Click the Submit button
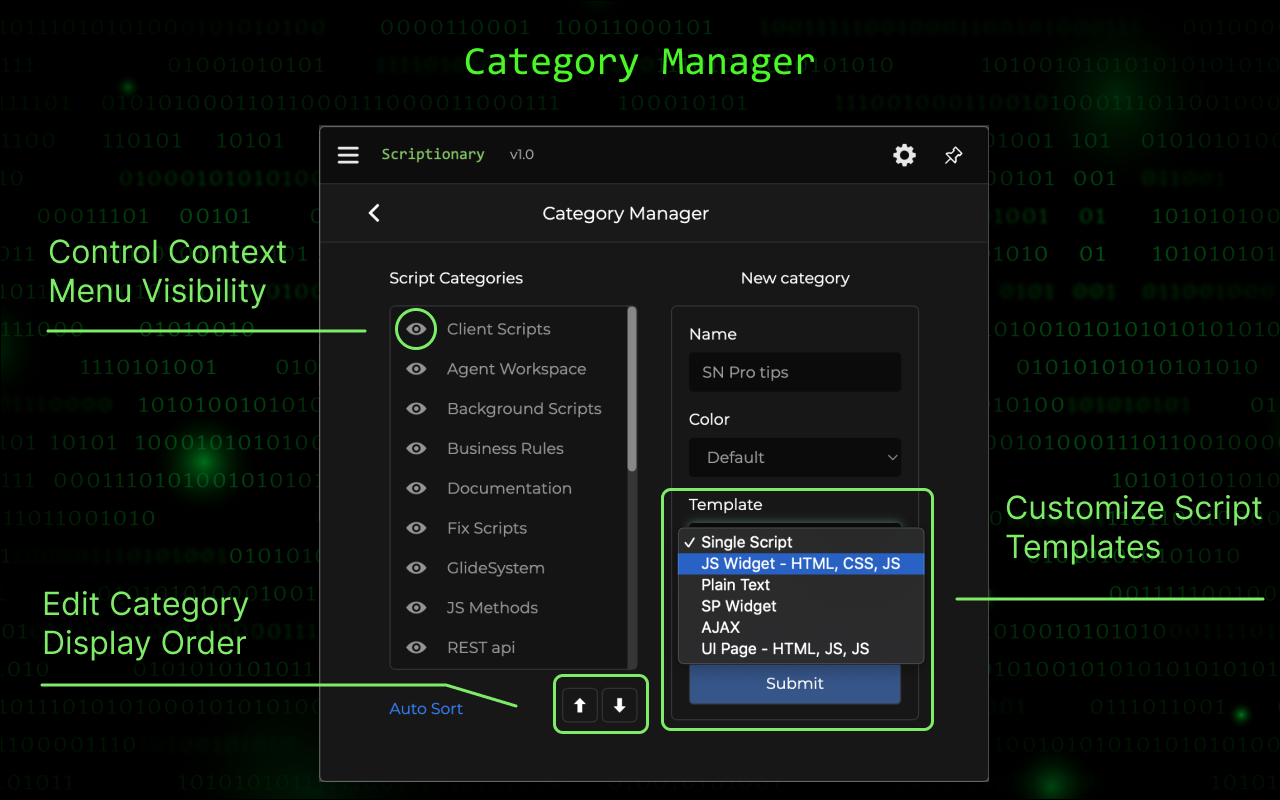The height and width of the screenshot is (800, 1280). click(795, 684)
